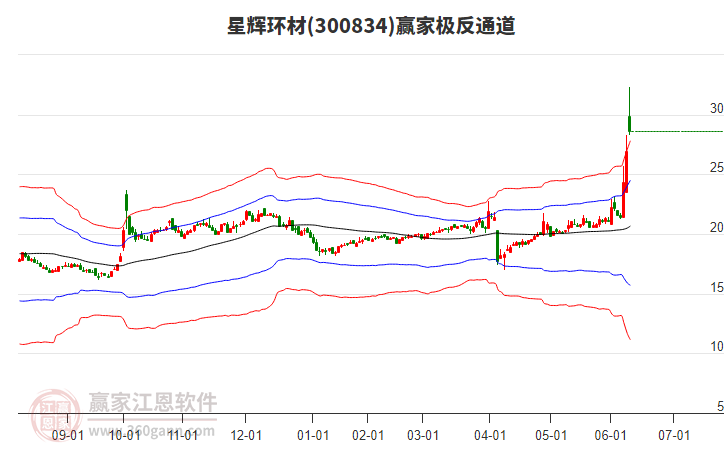Select the 09-01 date label

pos(68,436)
